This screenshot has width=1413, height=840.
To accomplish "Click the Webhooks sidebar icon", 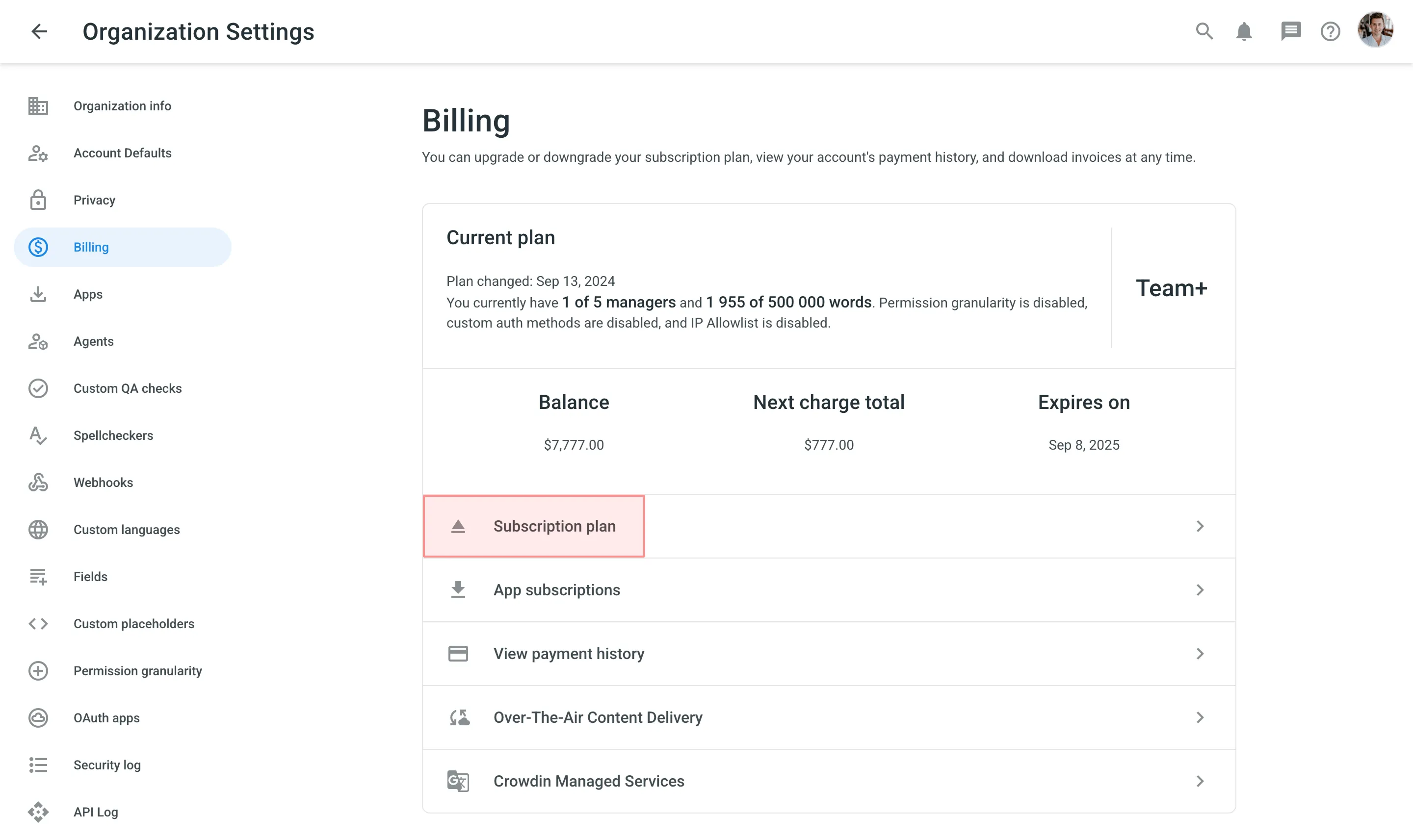I will click(38, 482).
